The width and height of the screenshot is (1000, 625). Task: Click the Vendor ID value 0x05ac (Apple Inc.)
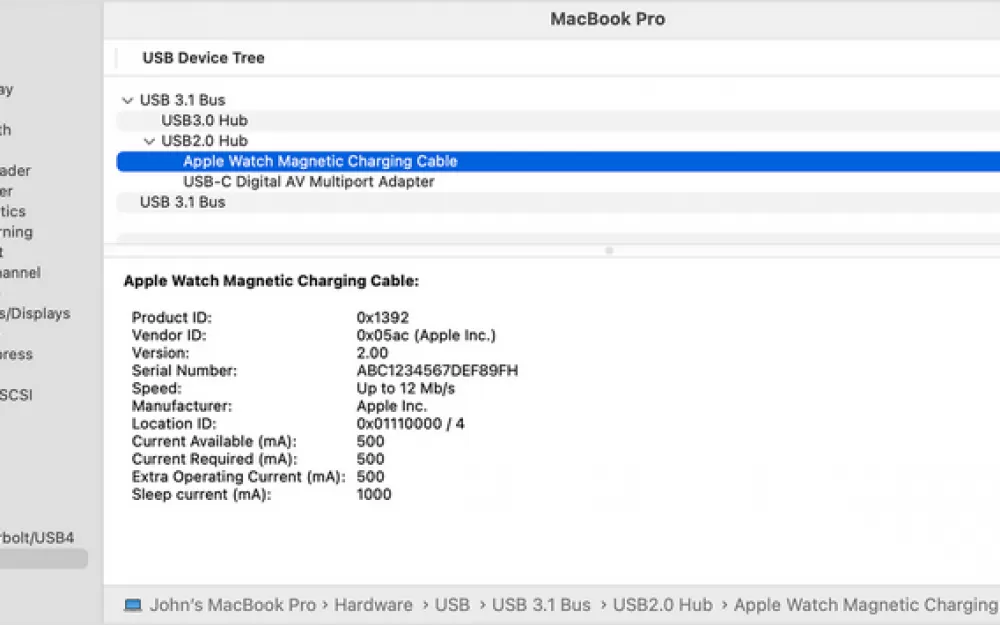click(426, 335)
